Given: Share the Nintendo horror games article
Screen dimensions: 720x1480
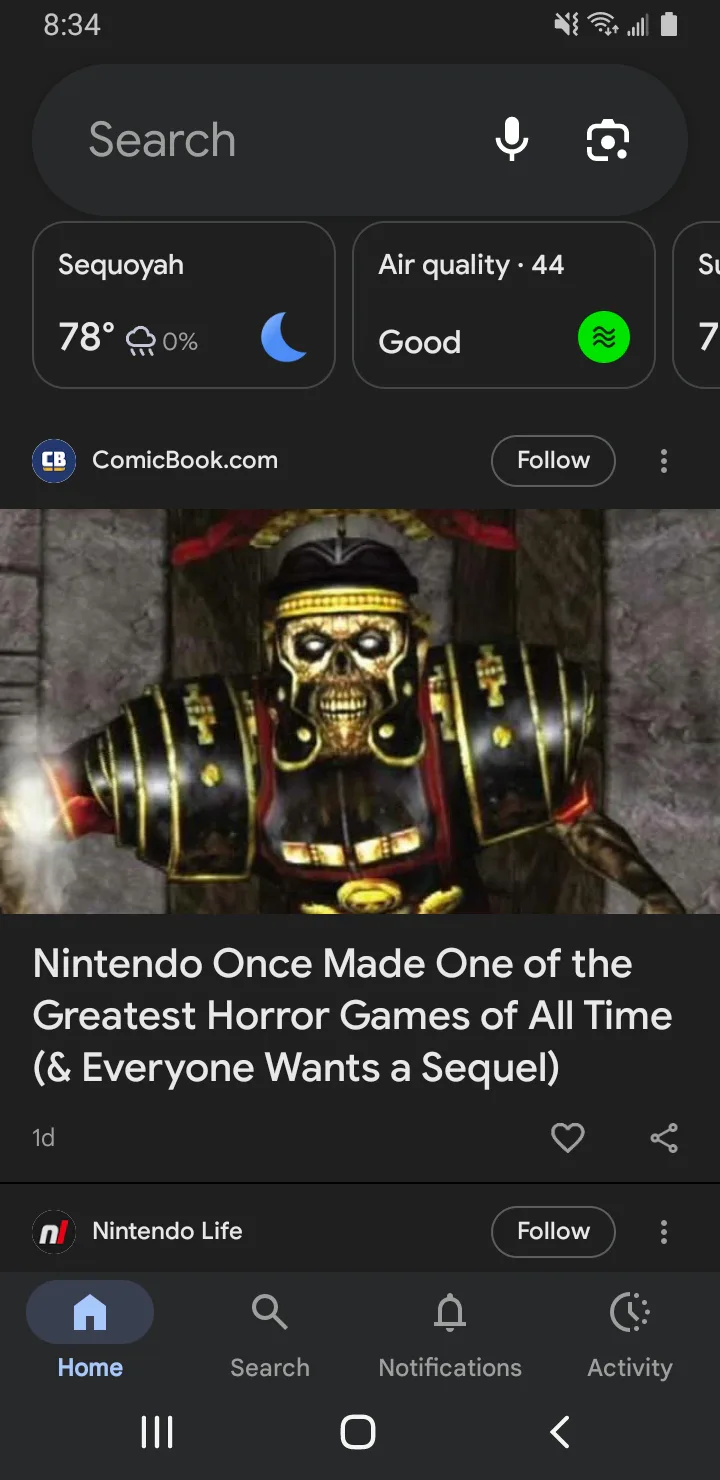Looking at the screenshot, I should (x=663, y=1137).
